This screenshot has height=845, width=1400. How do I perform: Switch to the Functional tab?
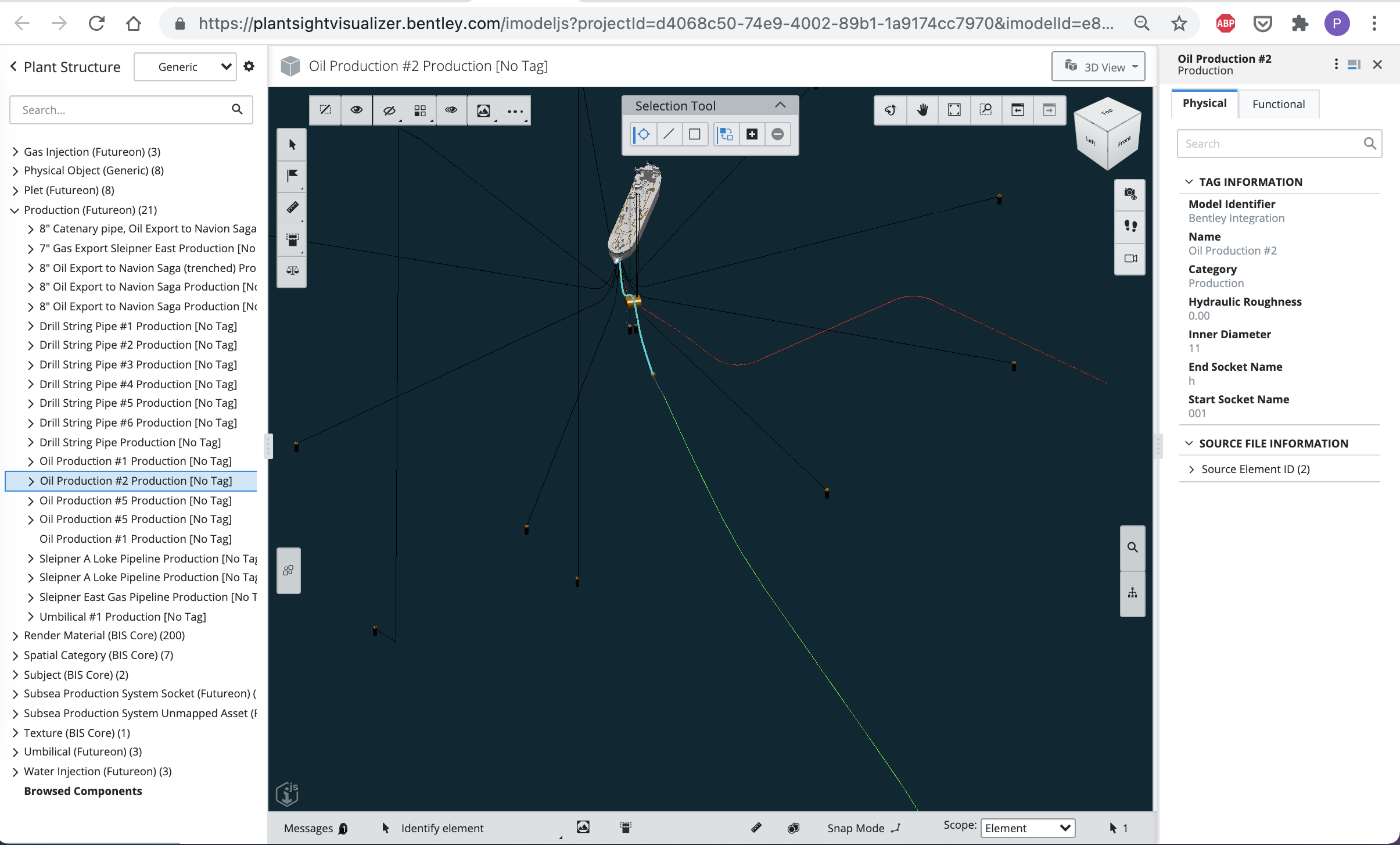1278,103
